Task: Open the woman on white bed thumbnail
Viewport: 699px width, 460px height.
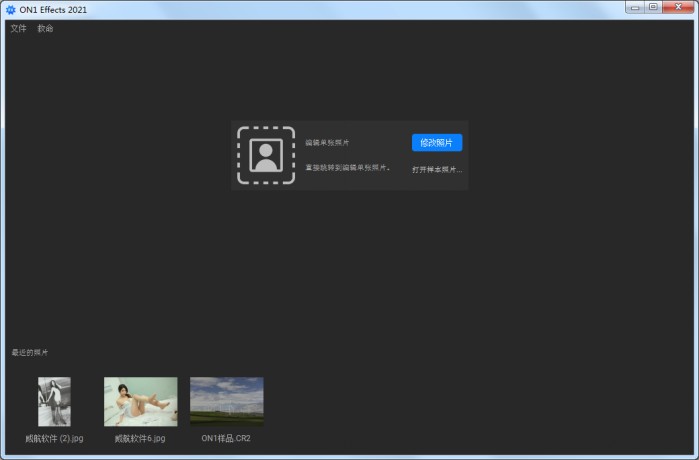Action: tap(140, 401)
